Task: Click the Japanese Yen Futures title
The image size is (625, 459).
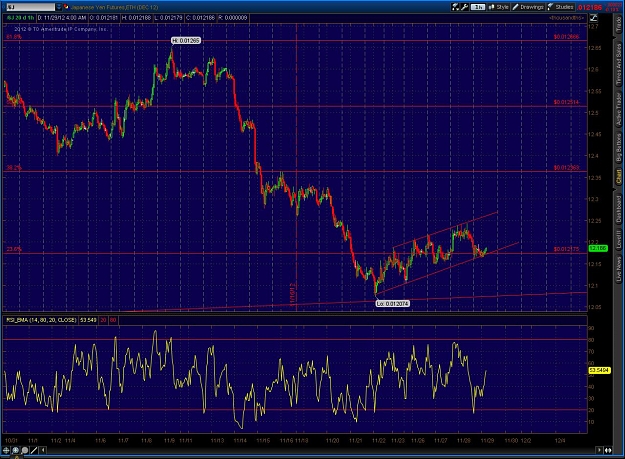Action: (114, 7)
